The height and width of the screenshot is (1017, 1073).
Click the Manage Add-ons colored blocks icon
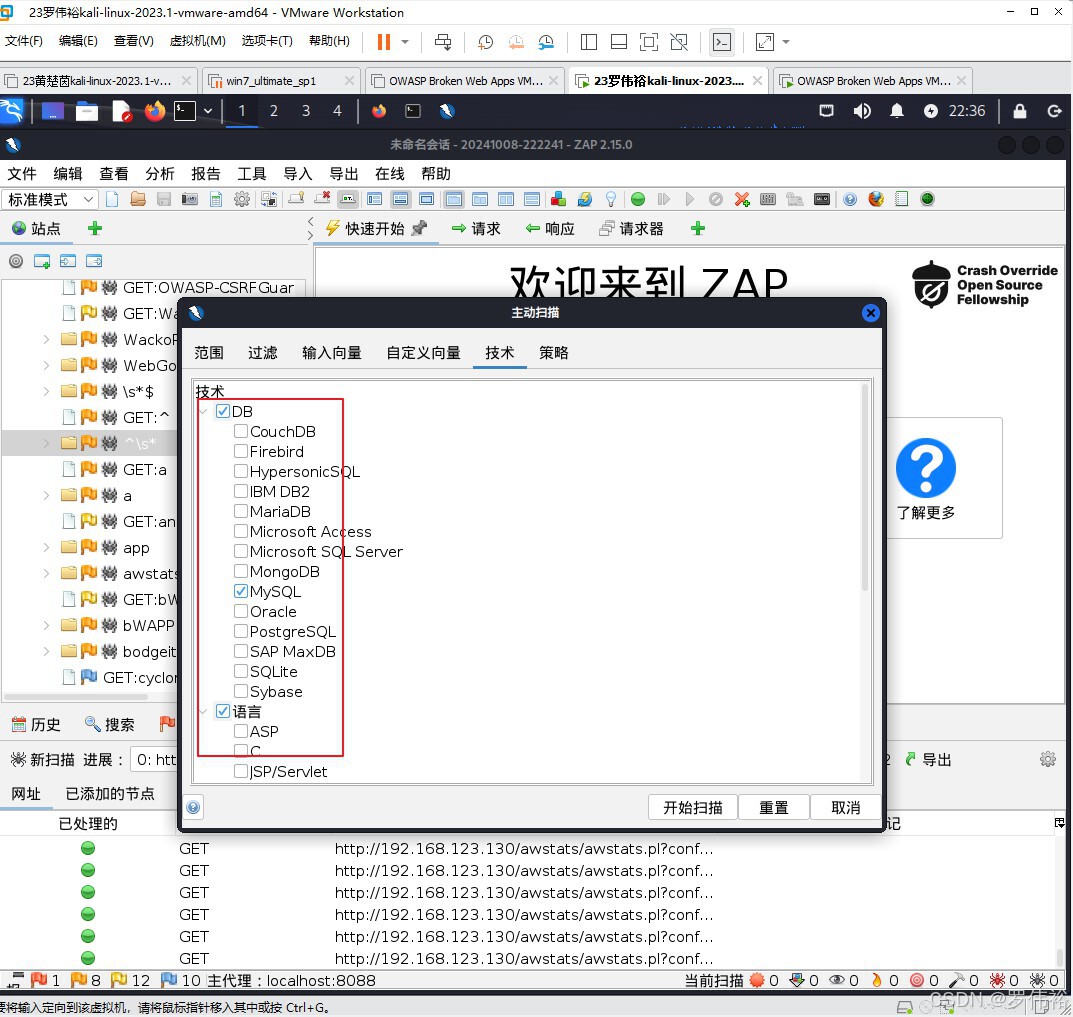pyautogui.click(x=558, y=199)
